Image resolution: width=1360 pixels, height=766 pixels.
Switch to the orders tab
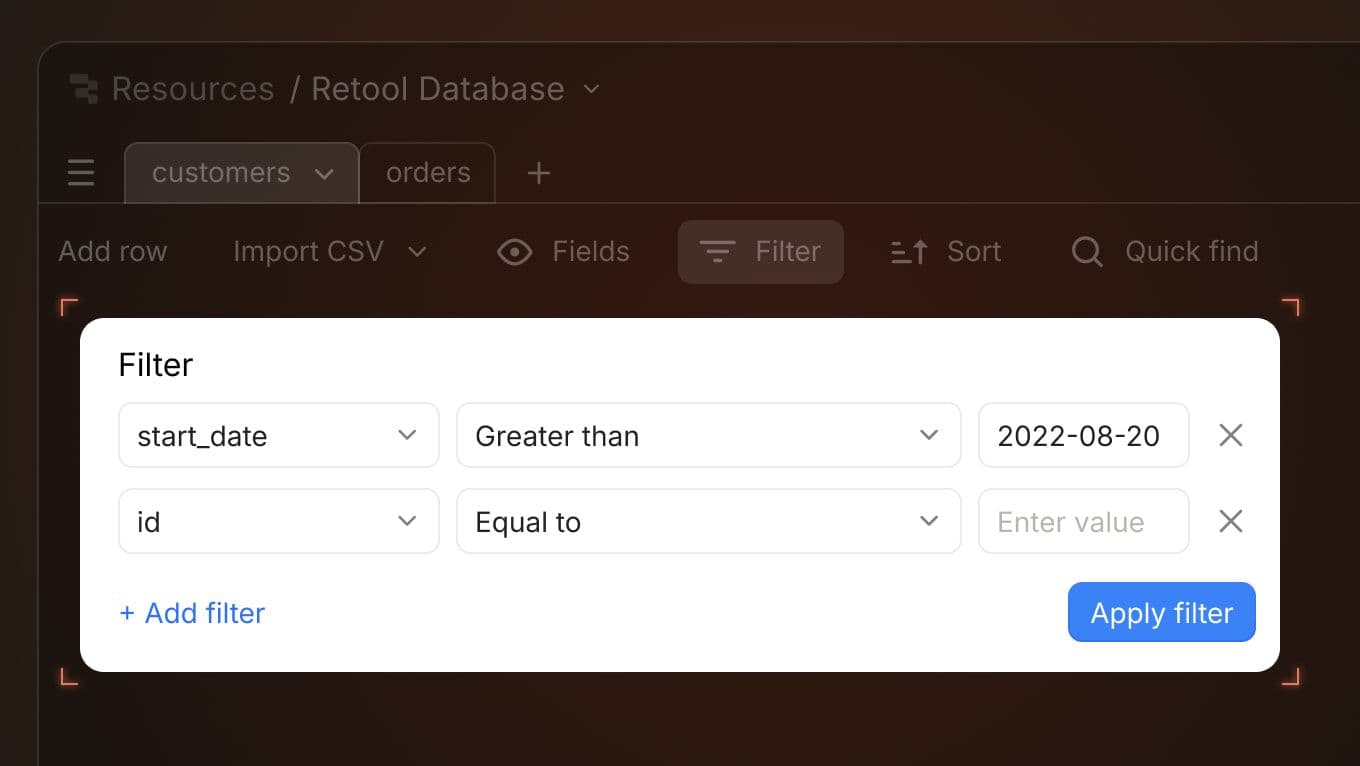428,173
